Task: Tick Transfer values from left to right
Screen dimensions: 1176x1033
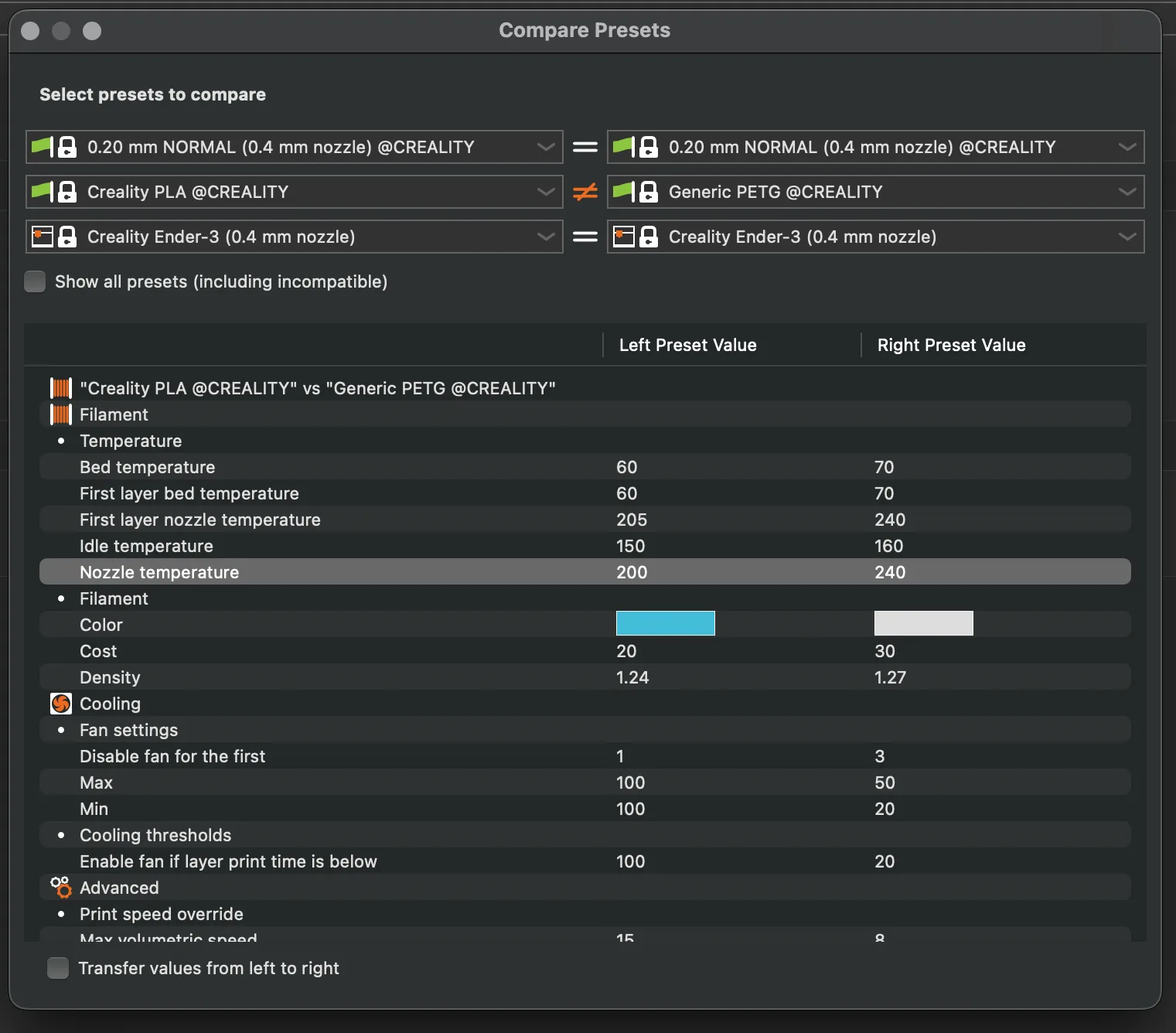Action: click(58, 968)
